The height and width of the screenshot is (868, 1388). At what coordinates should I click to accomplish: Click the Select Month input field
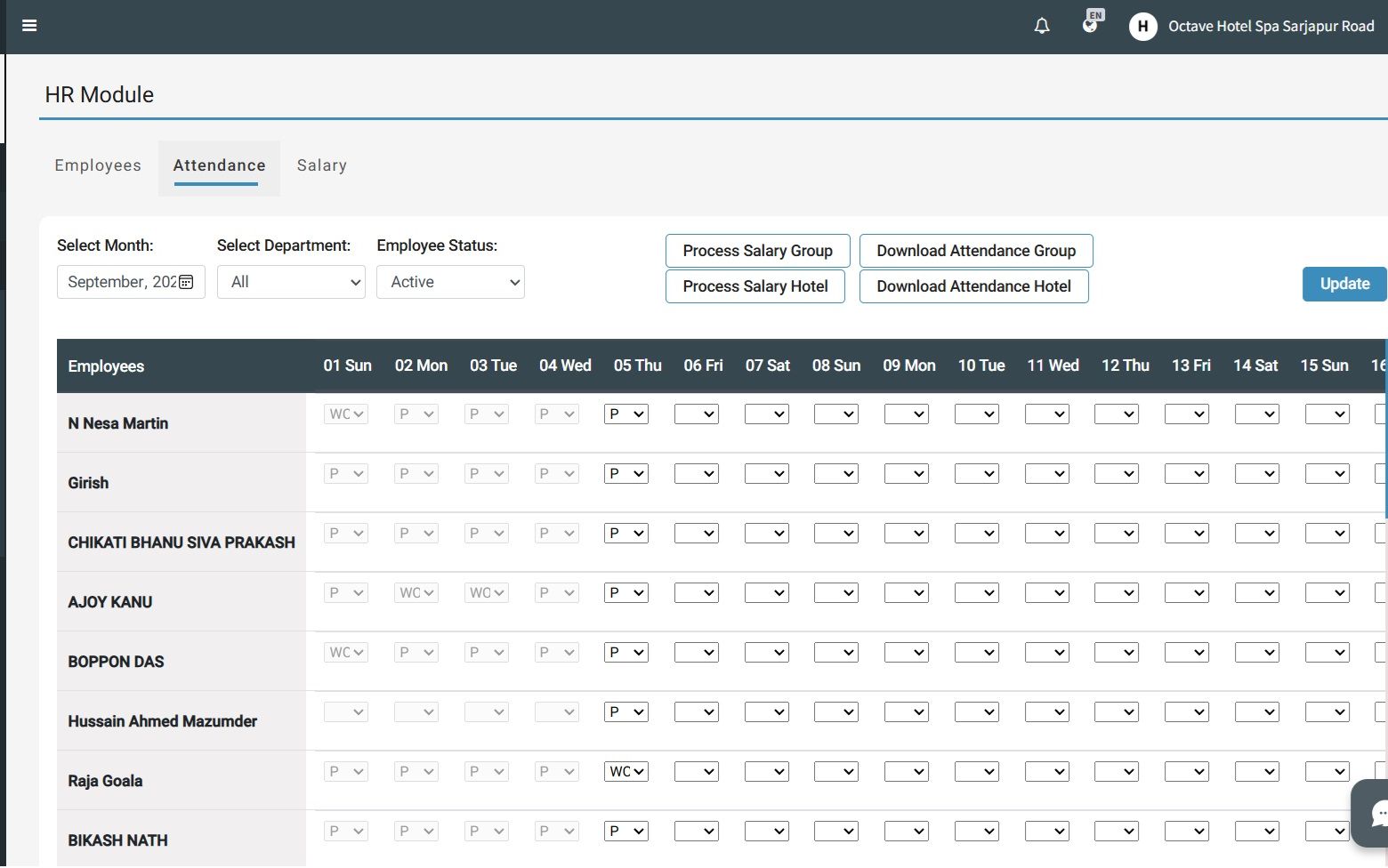click(121, 282)
